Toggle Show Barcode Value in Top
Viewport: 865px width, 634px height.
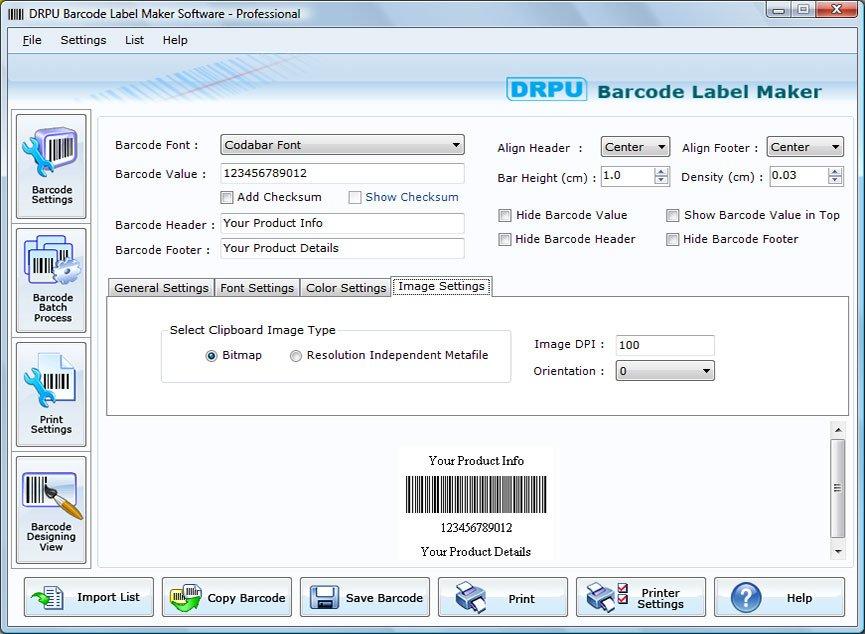(673, 215)
